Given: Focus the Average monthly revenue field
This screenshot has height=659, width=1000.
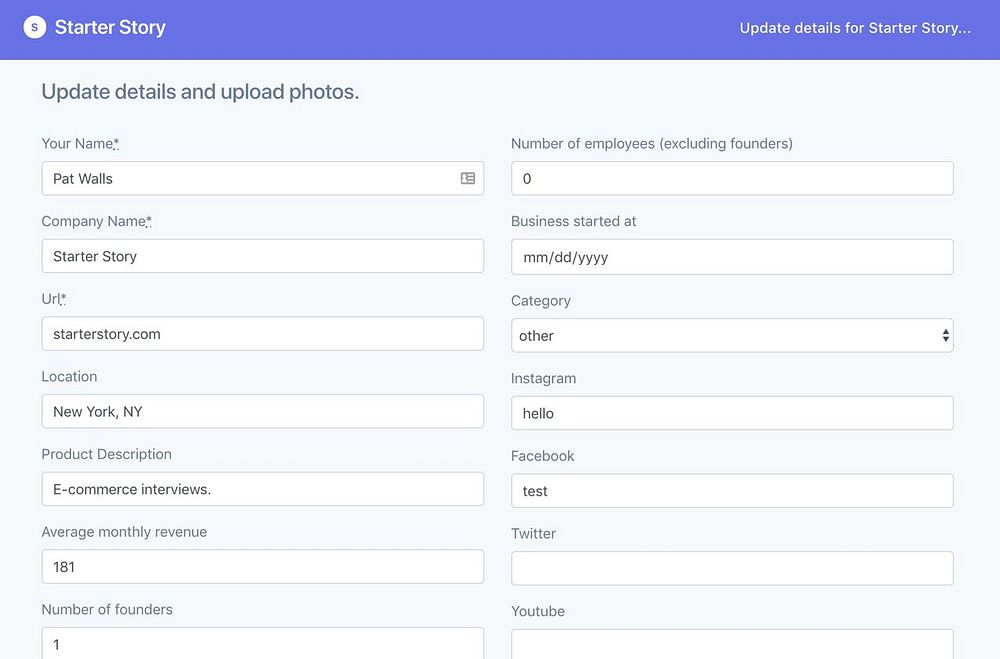Looking at the screenshot, I should point(262,567).
